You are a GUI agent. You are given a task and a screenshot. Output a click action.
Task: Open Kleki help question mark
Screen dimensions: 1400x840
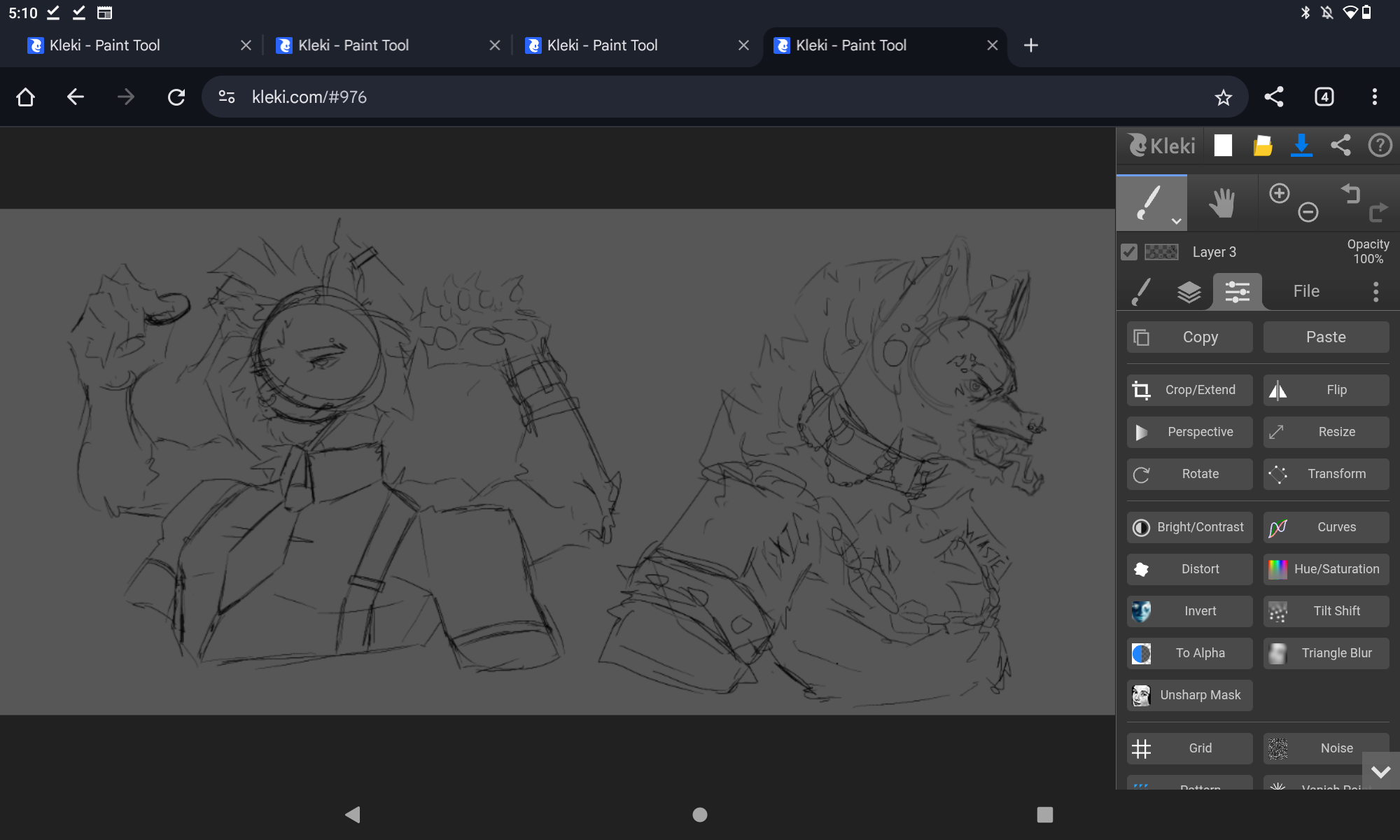[1380, 146]
